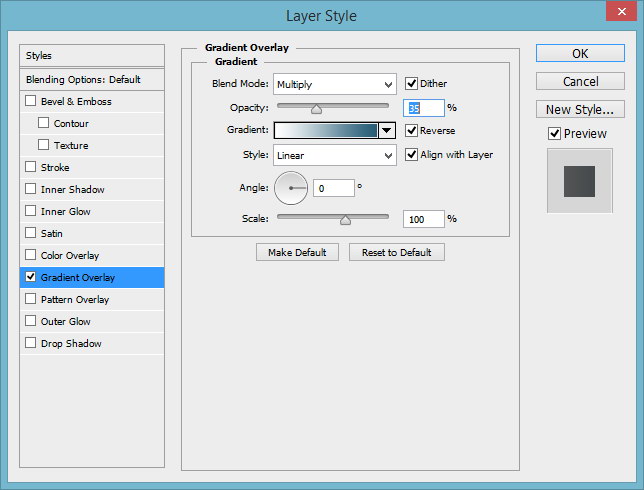Click the Angle dial control
The image size is (644, 490).
pyautogui.click(x=291, y=188)
